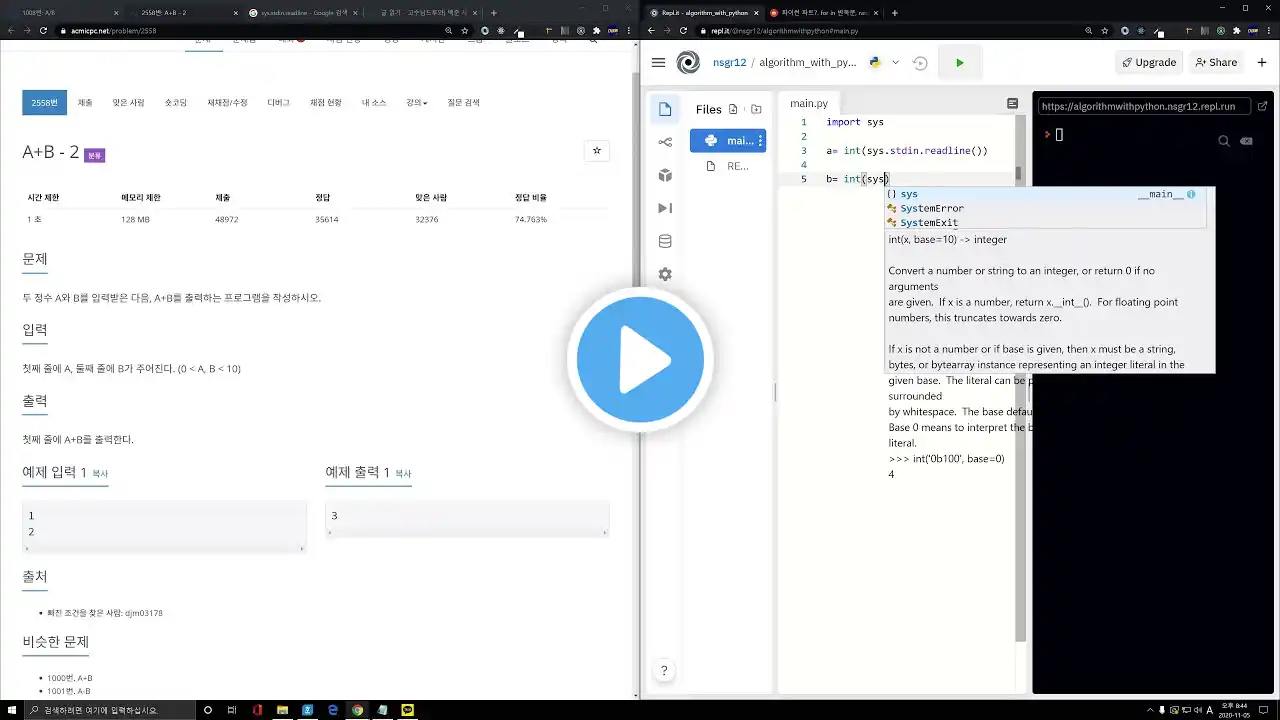Viewport: 1280px width, 720px height.
Task: Open the djm03178 user link
Action: 144,612
